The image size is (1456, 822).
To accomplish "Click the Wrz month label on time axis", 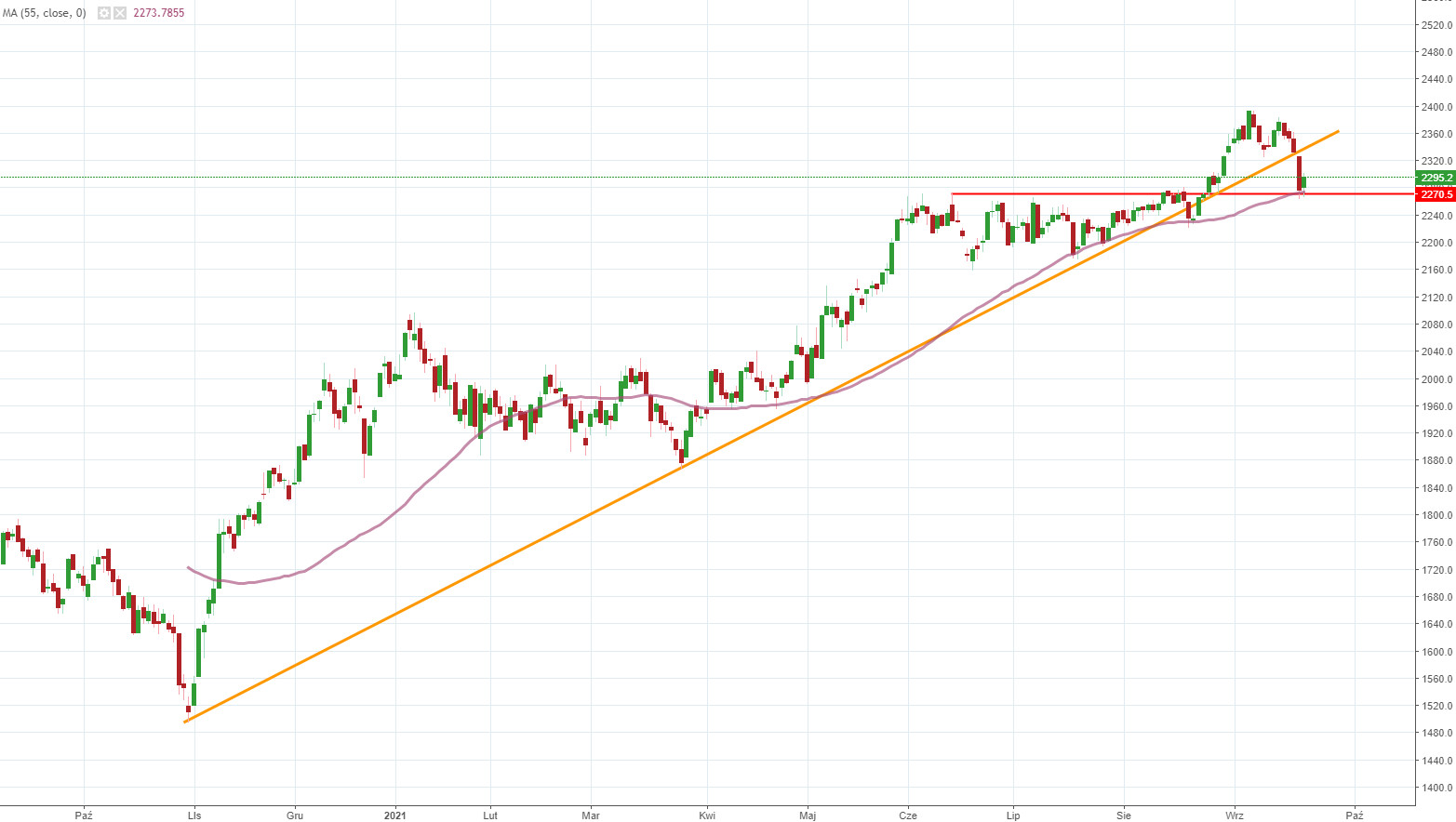I will (1235, 815).
